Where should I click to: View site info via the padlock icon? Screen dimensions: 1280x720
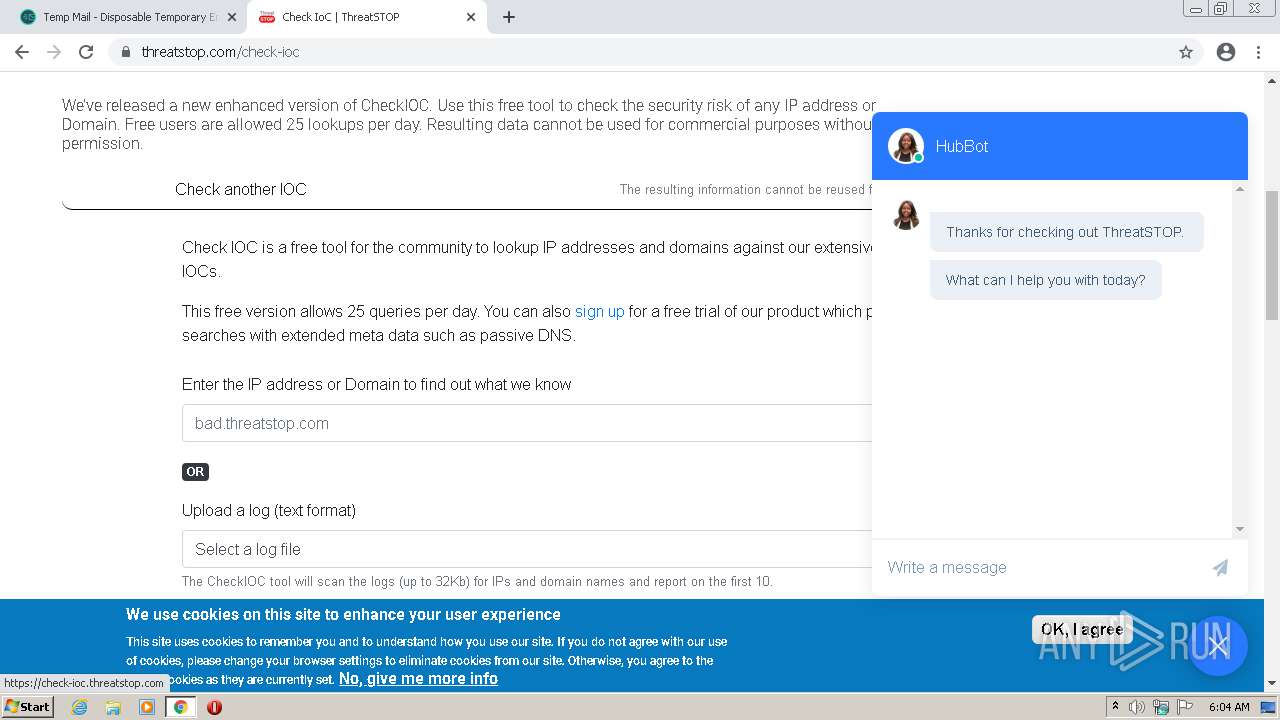click(125, 52)
